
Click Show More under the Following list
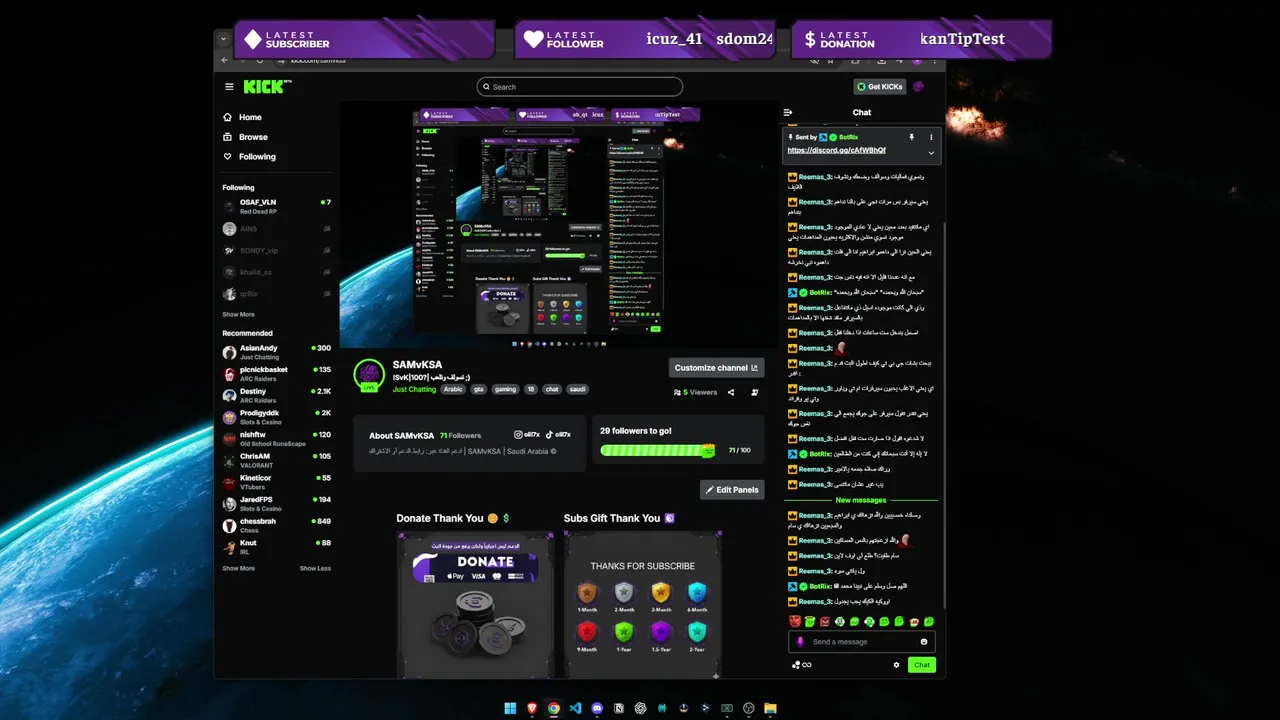[238, 314]
